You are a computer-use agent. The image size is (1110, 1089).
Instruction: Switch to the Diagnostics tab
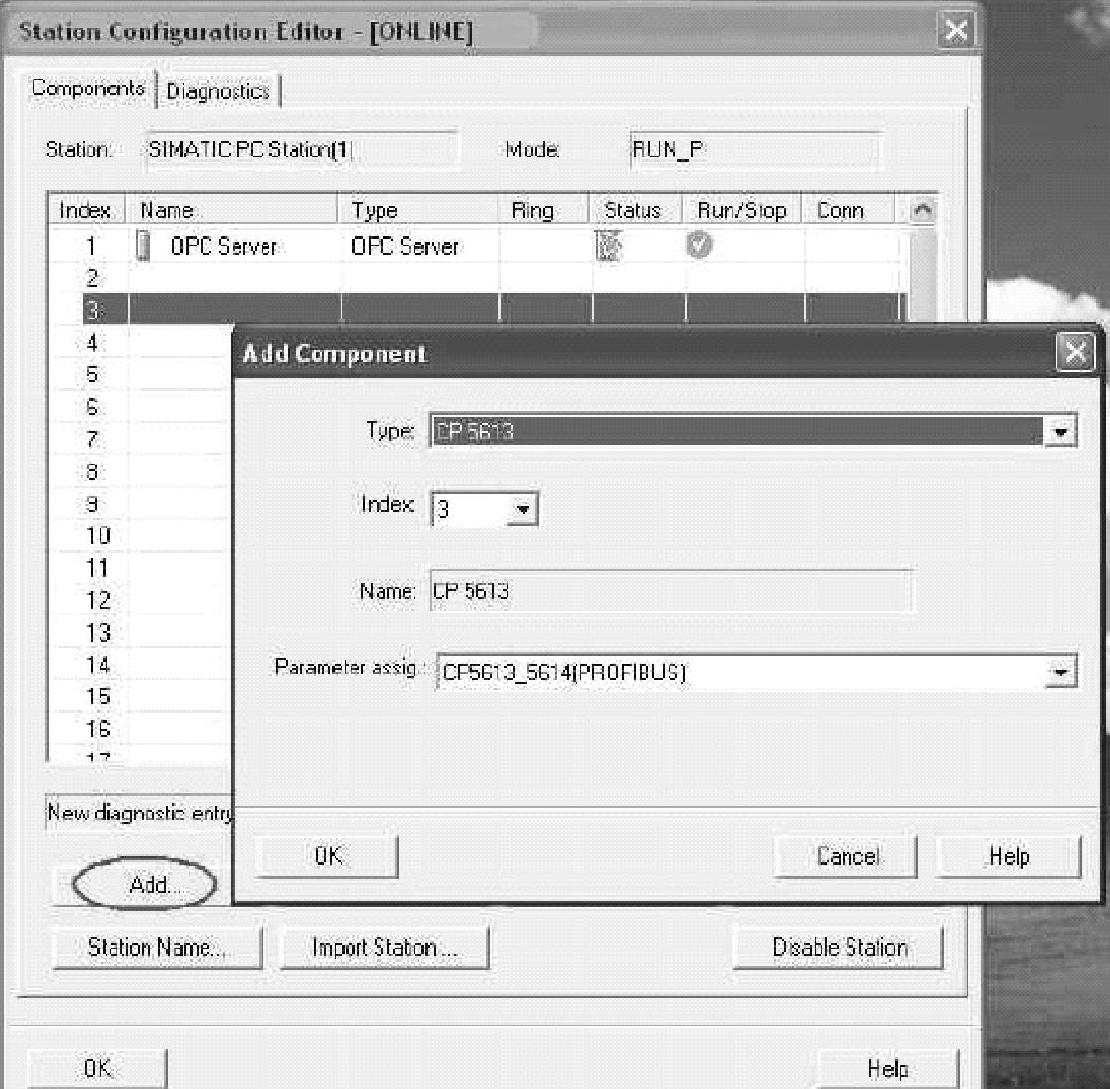(x=218, y=91)
